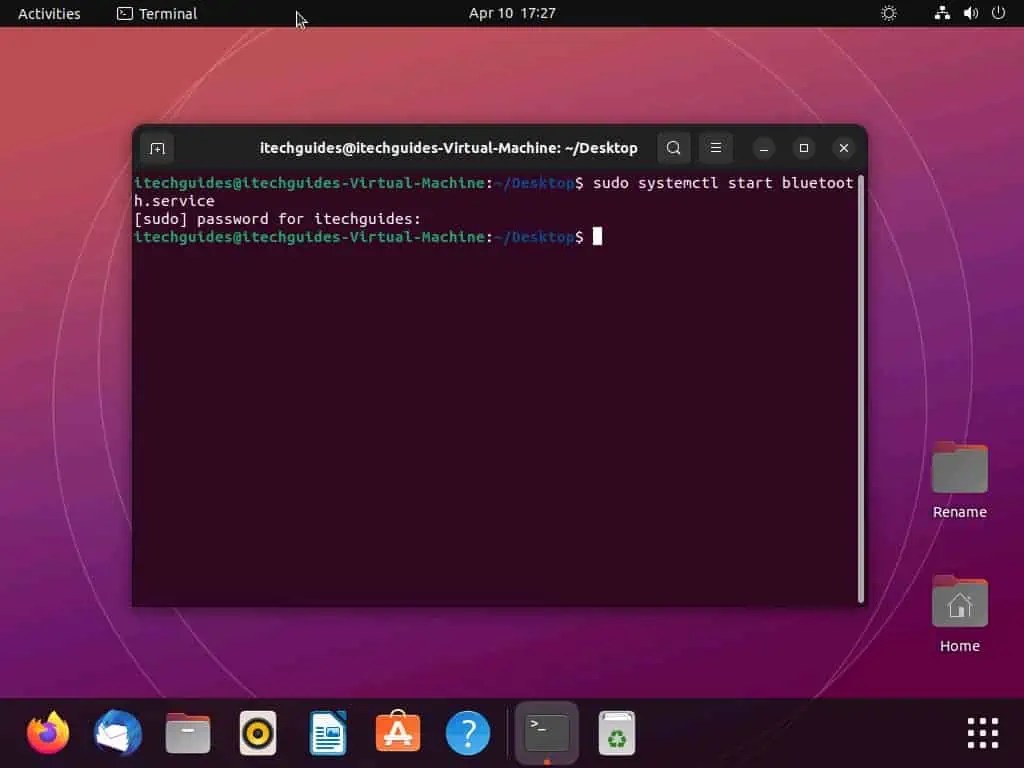Screen dimensions: 1024x768
Task: Open the Help application from the dock
Action: coord(467,733)
